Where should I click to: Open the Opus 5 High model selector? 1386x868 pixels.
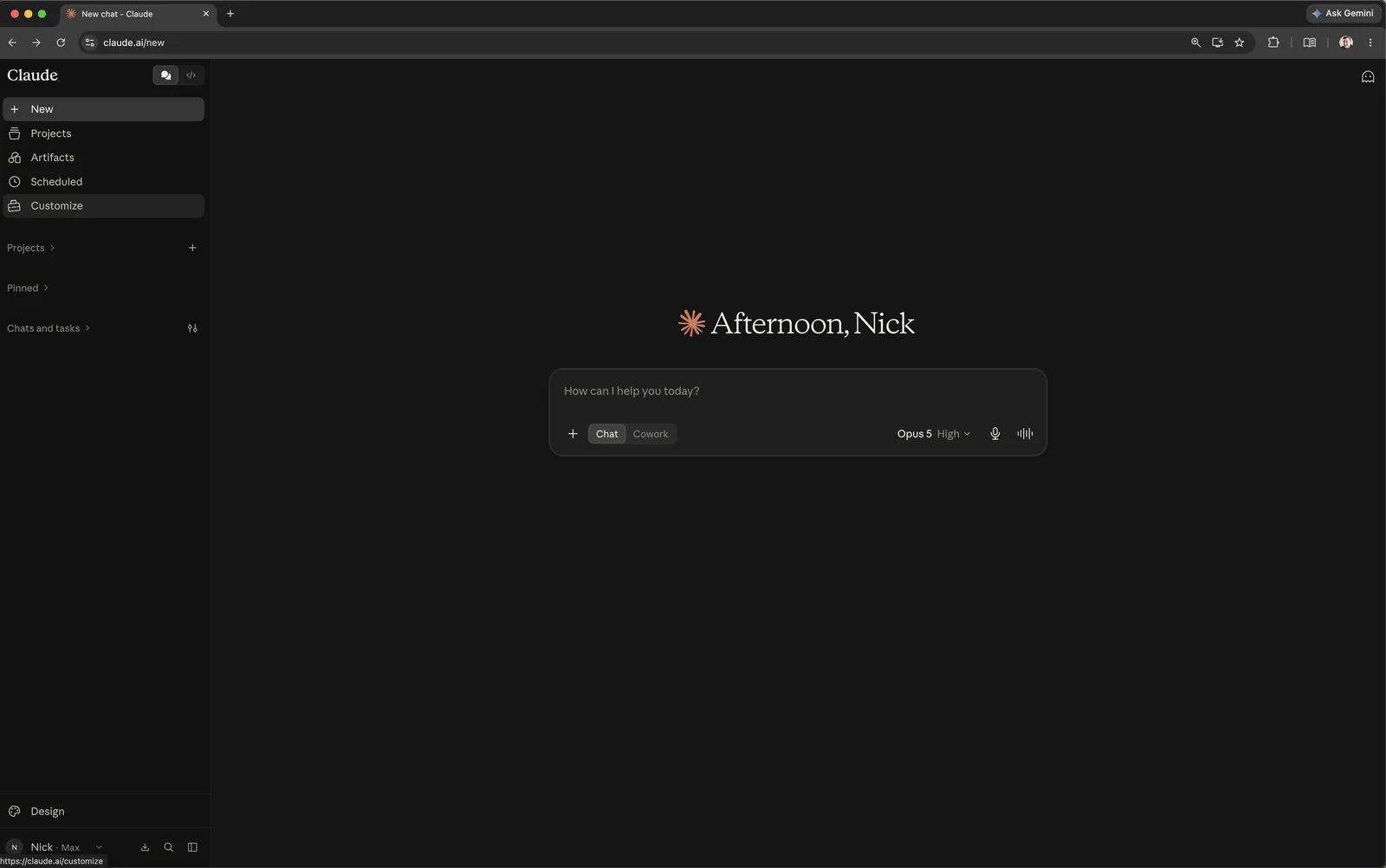(x=934, y=434)
